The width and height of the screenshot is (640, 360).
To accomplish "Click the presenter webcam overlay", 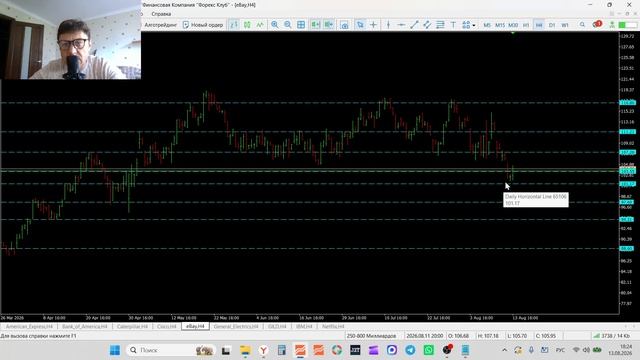I will point(71,40).
